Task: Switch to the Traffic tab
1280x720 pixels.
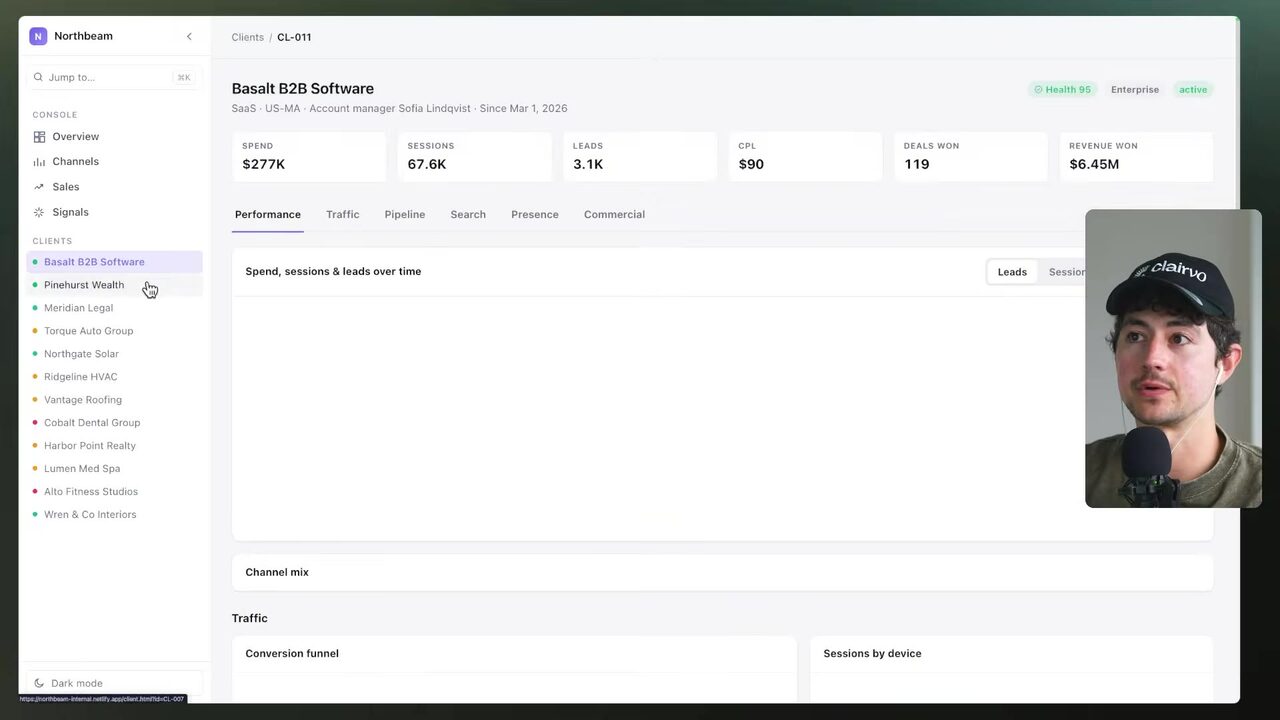Action: [342, 215]
